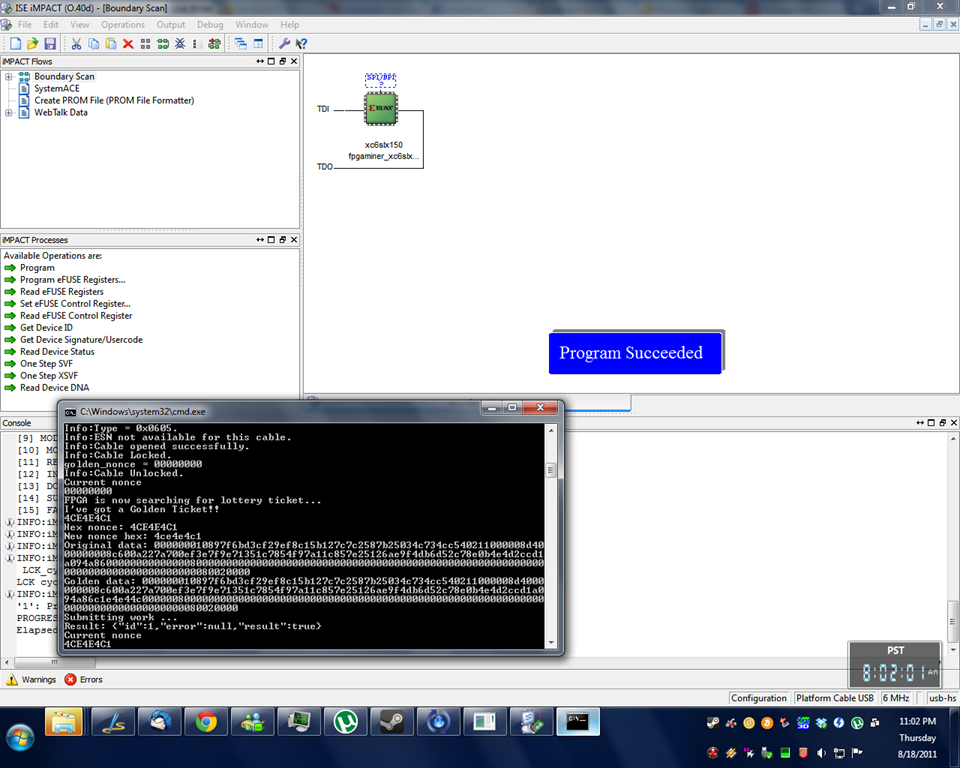Screen dimensions: 960x768
Task: Open the Help menu
Action: (290, 24)
